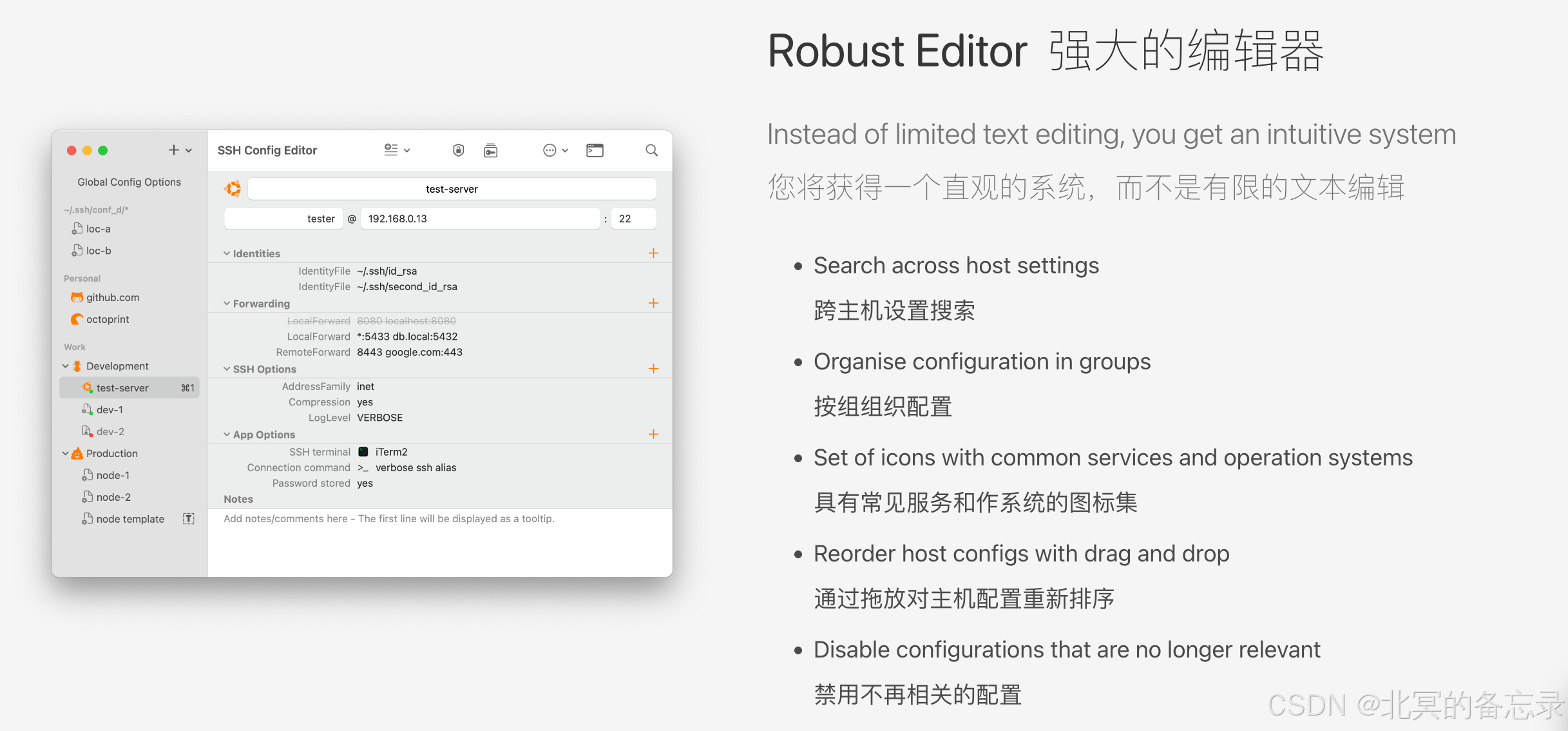Add a new identity with orange plus
The height and width of the screenshot is (731, 1568).
(653, 253)
